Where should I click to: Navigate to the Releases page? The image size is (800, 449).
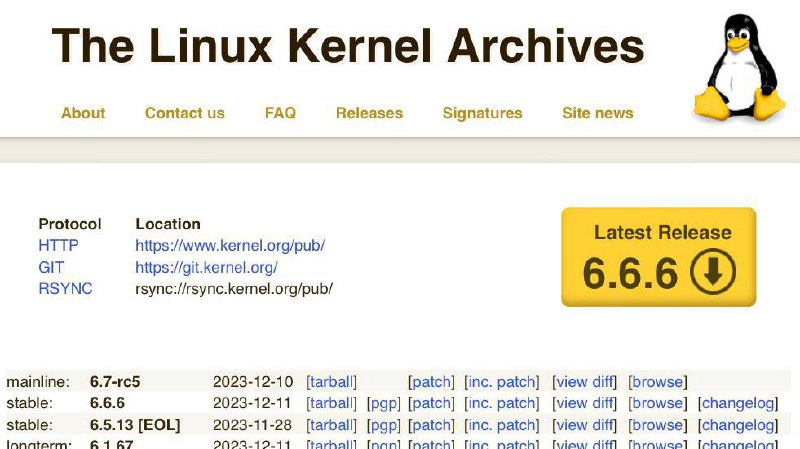(369, 113)
